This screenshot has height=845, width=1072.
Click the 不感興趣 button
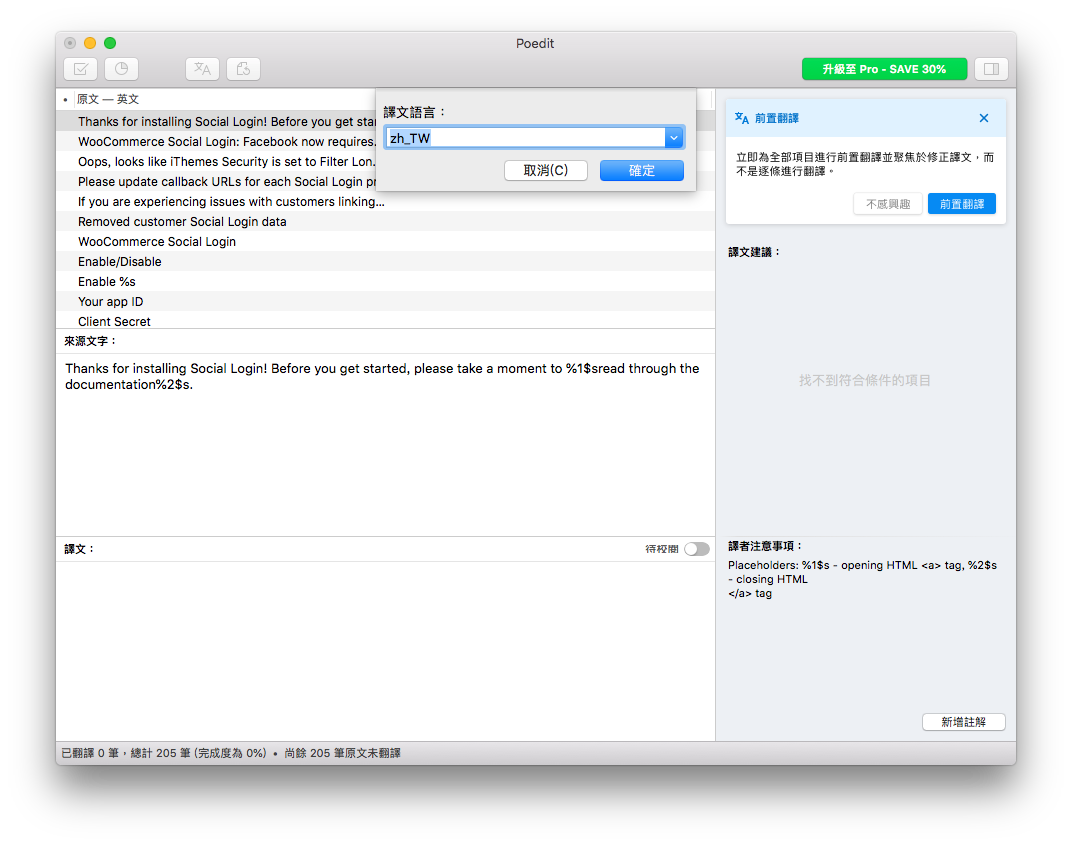click(x=886, y=204)
